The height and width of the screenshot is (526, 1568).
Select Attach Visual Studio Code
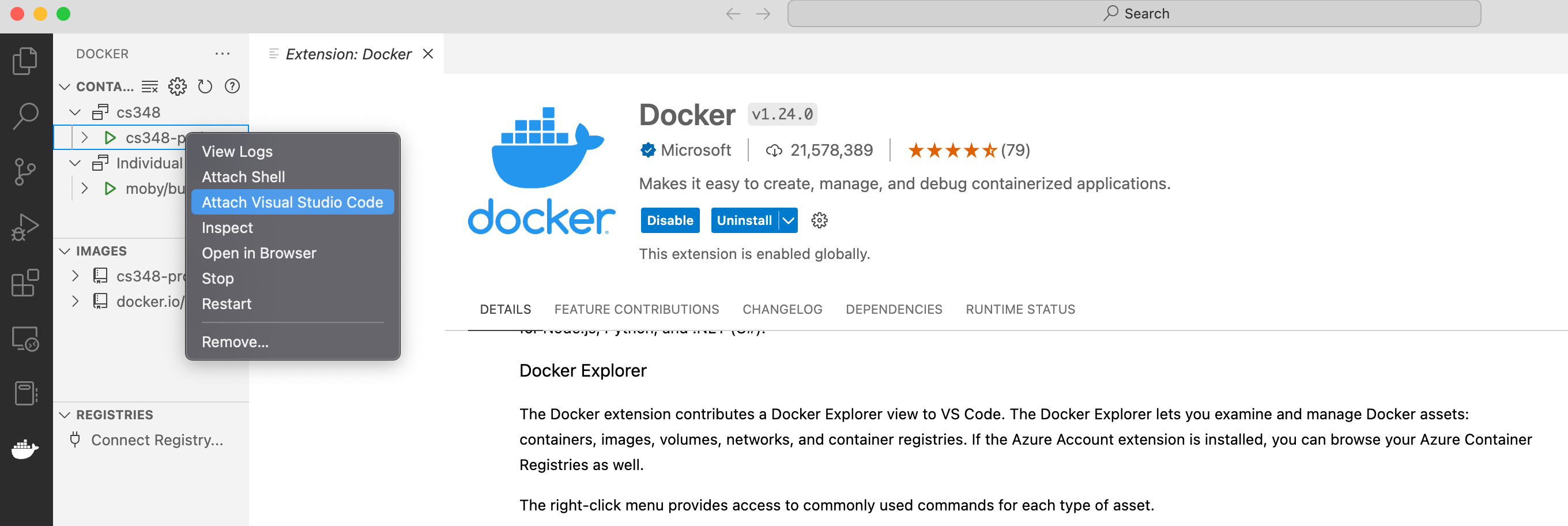click(293, 202)
